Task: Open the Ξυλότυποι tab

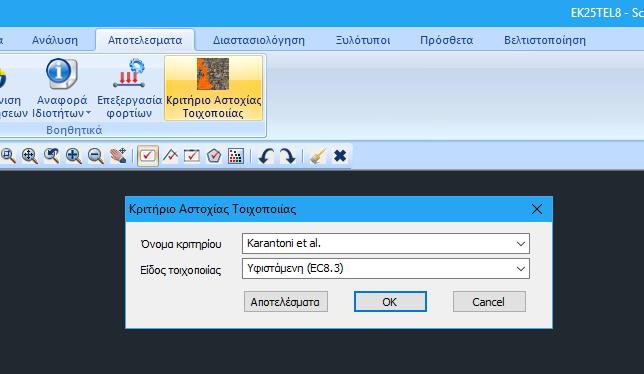Action: pos(363,40)
